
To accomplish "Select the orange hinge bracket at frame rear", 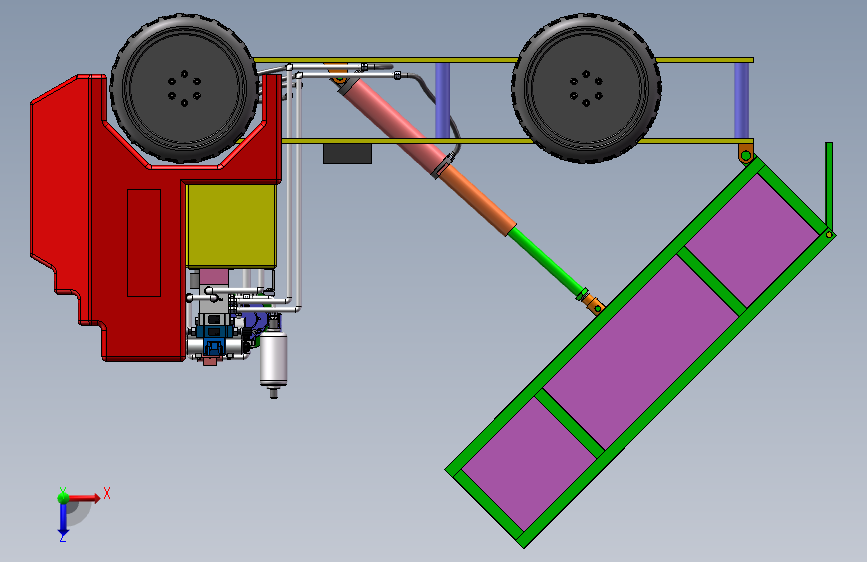I will (745, 153).
